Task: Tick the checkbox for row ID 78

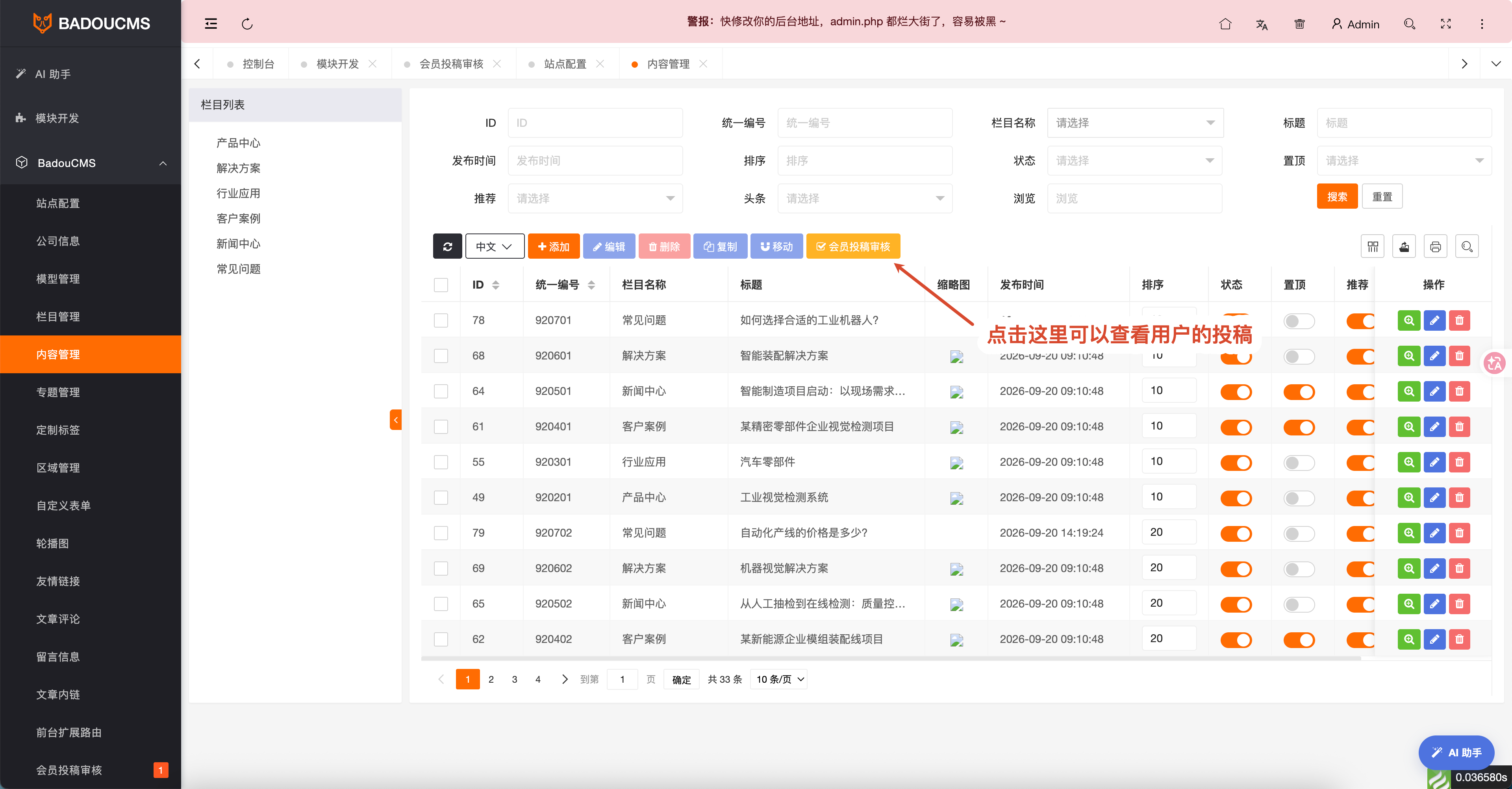Action: tap(441, 320)
